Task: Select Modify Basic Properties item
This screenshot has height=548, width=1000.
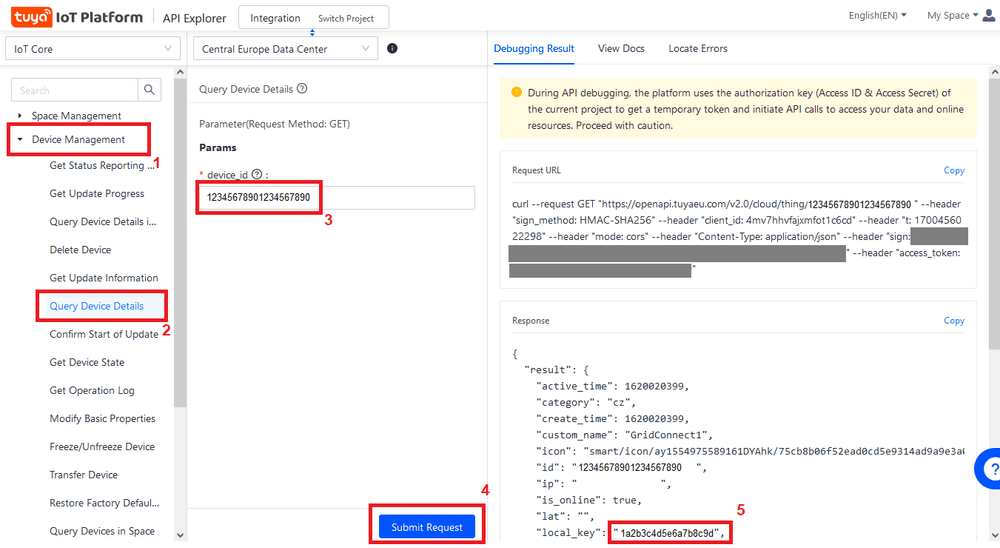Action: pos(103,418)
